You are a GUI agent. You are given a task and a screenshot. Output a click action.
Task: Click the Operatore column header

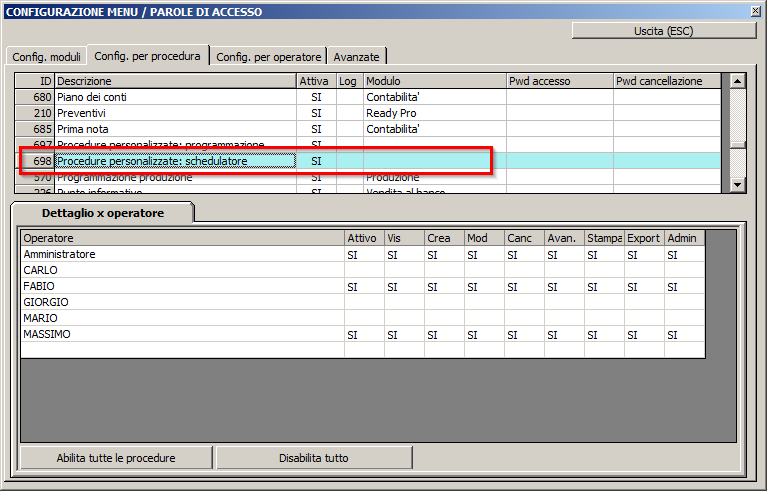[x=182, y=238]
